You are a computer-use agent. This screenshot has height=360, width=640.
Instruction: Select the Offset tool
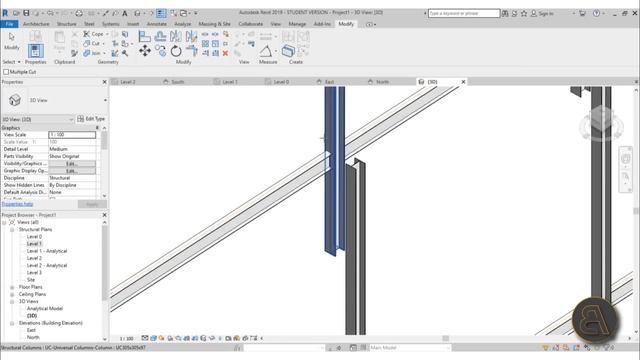pyautogui.click(x=160, y=36)
